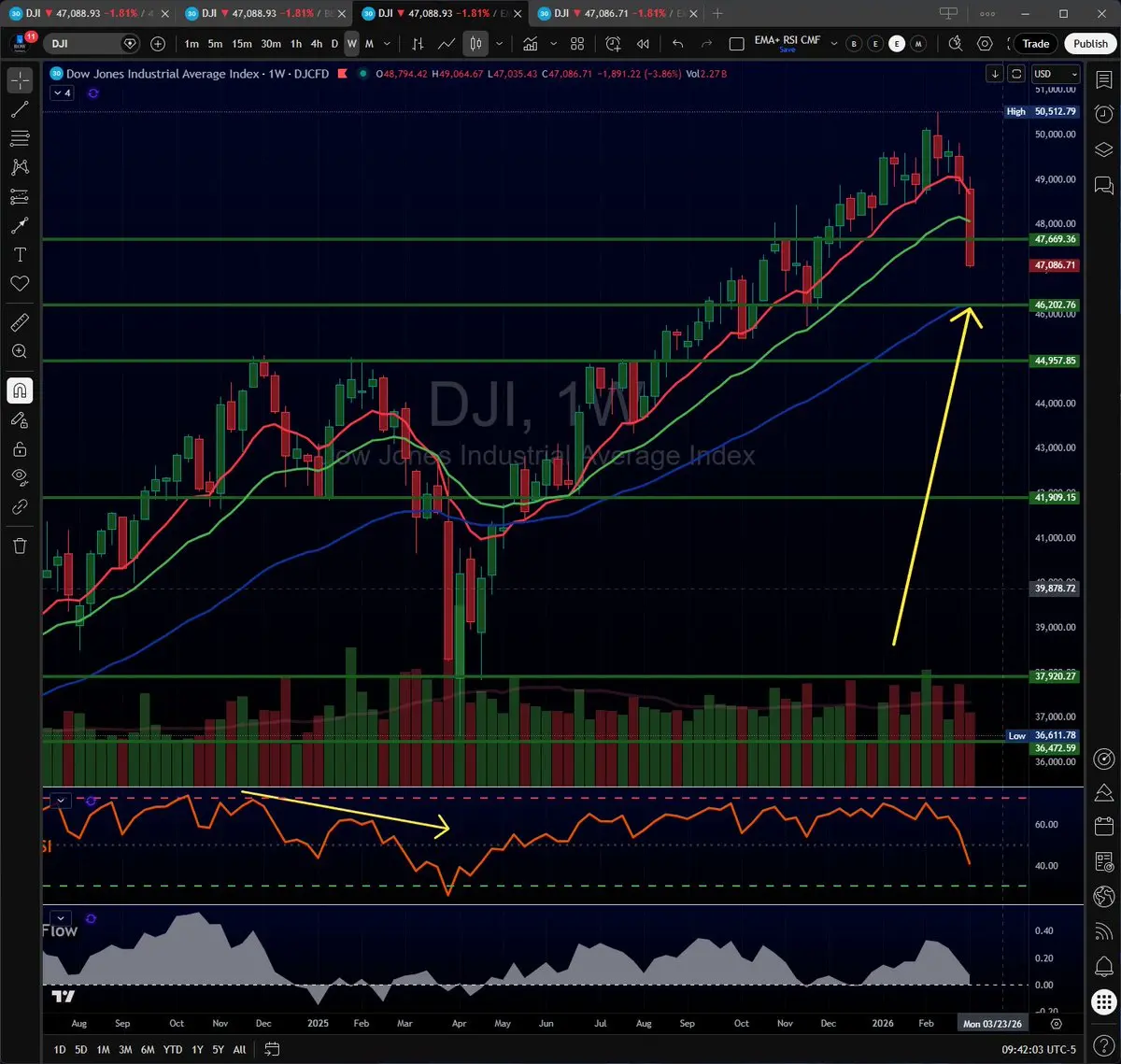Collapse the Flow pane legend chevron
The image size is (1121, 1064).
pyautogui.click(x=61, y=918)
